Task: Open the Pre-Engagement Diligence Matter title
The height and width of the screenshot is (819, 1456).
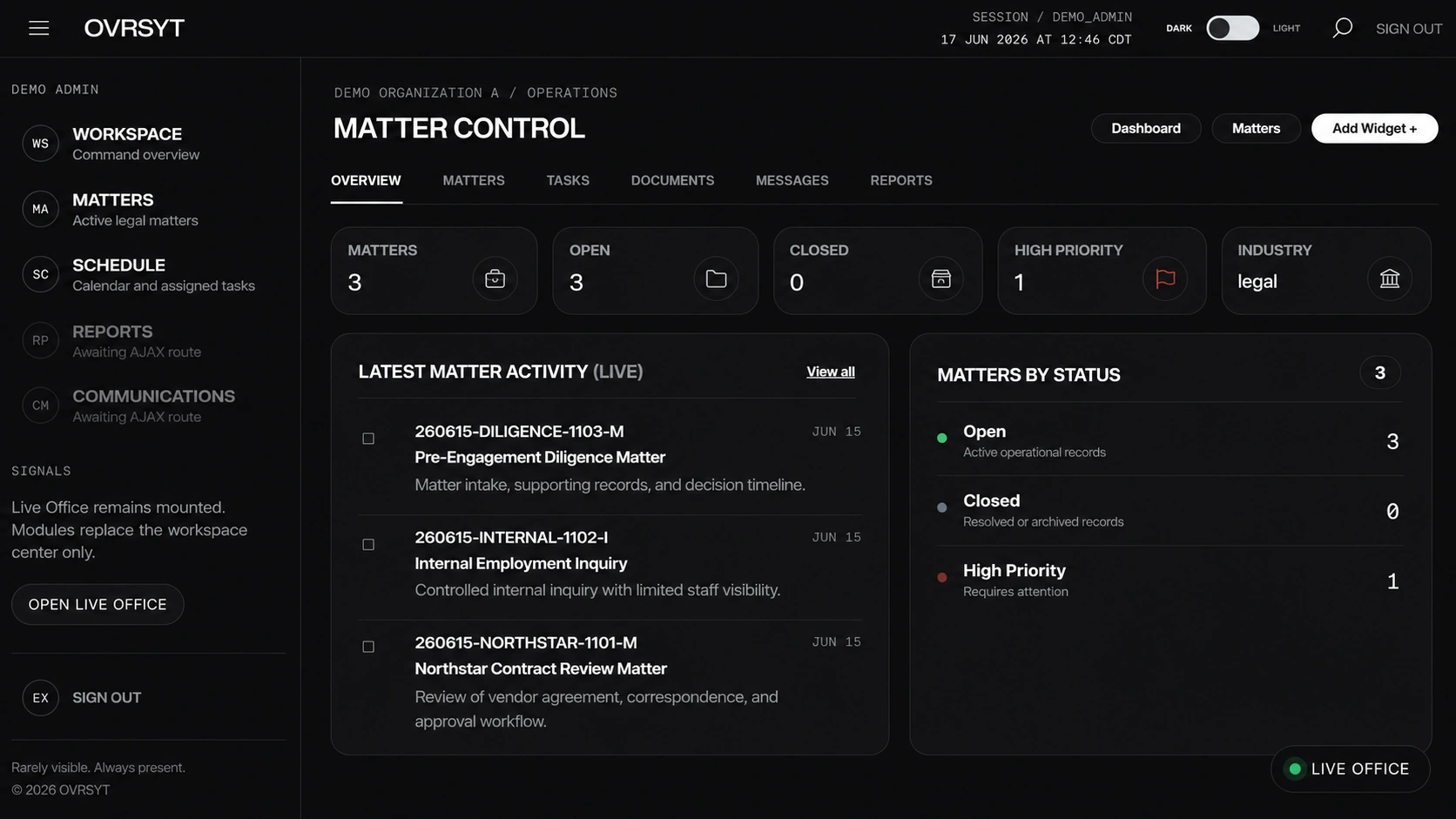Action: [540, 458]
